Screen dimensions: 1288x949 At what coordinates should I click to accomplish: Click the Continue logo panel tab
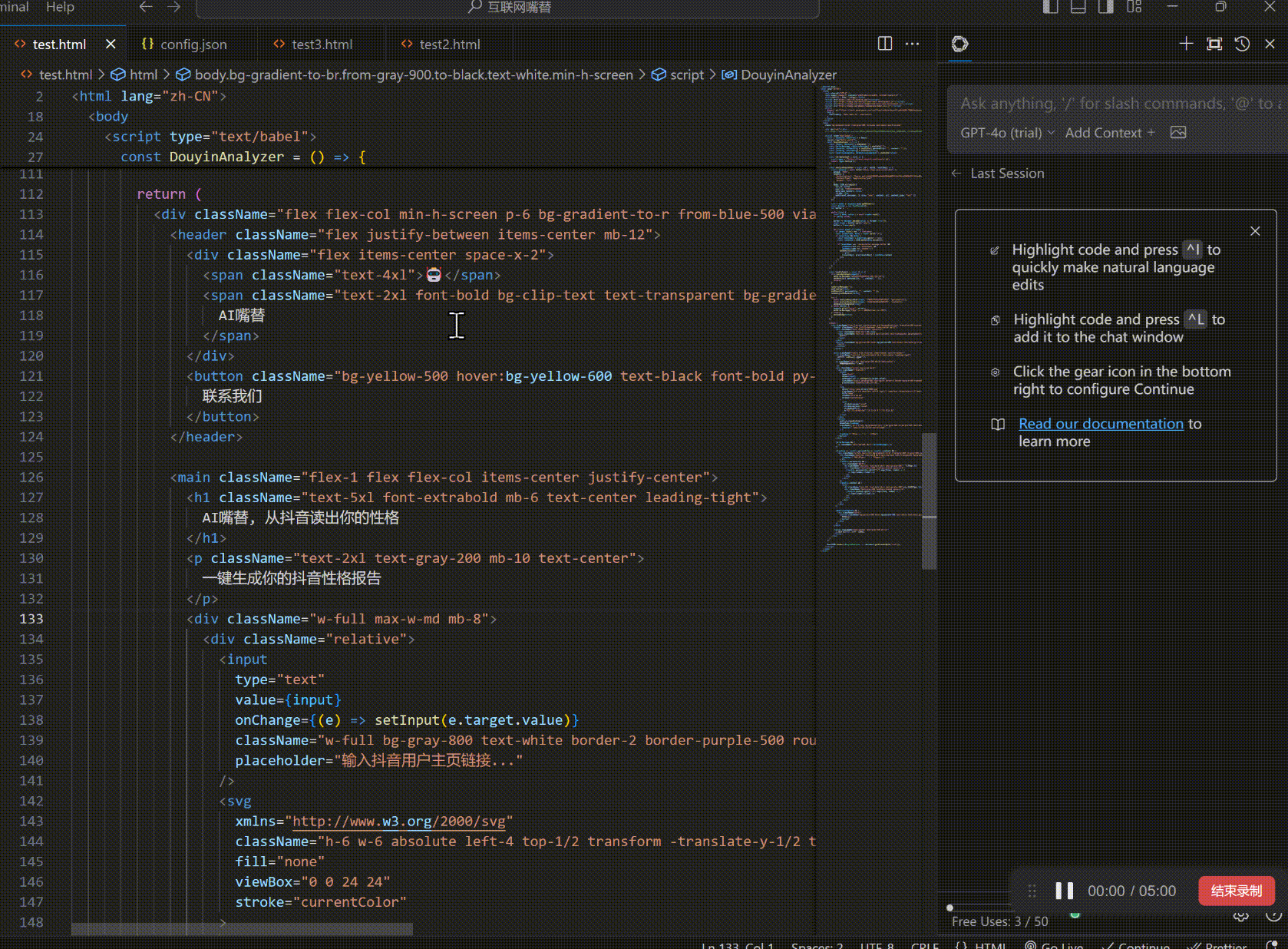pos(959,44)
